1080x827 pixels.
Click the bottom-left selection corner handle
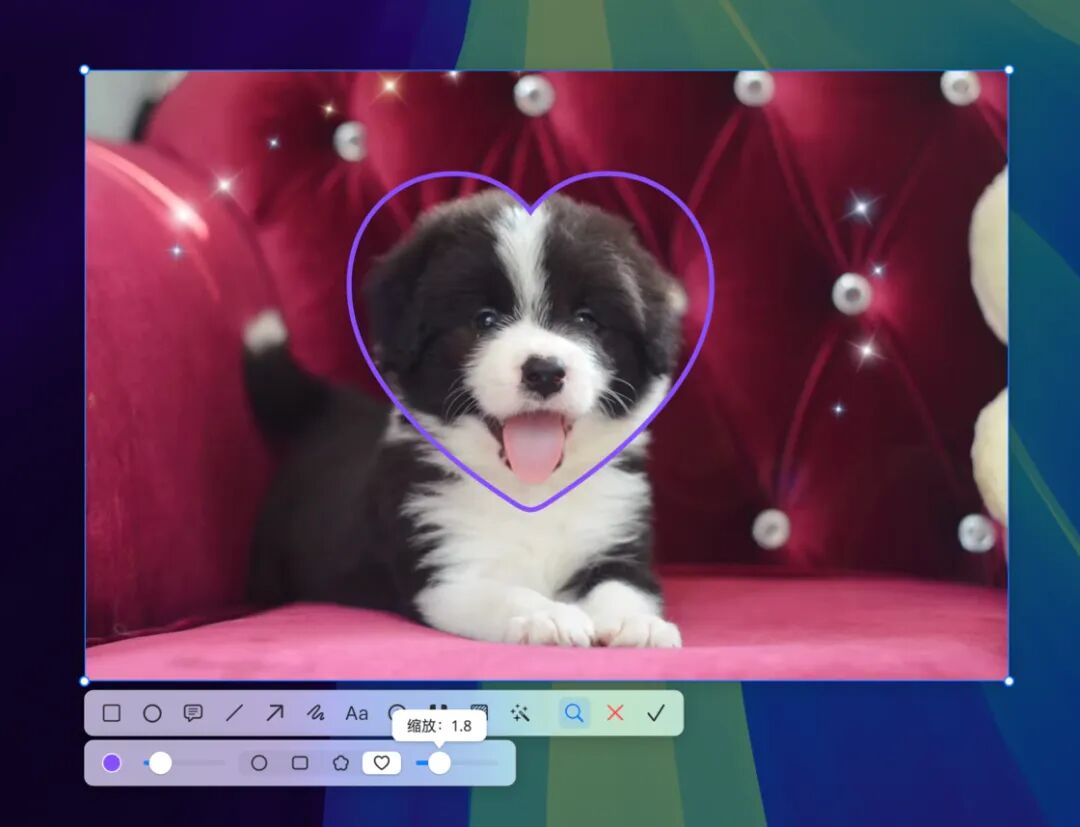(x=84, y=682)
